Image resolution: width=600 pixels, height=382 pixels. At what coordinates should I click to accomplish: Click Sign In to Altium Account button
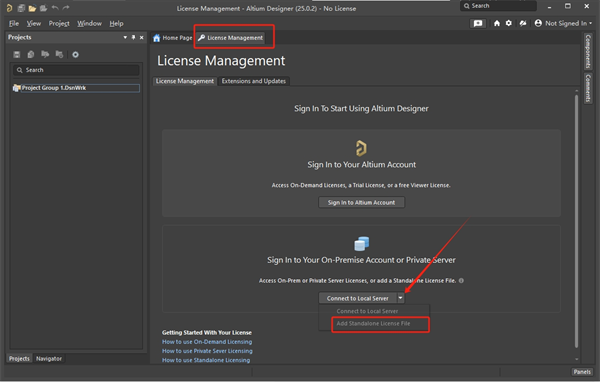pos(361,202)
